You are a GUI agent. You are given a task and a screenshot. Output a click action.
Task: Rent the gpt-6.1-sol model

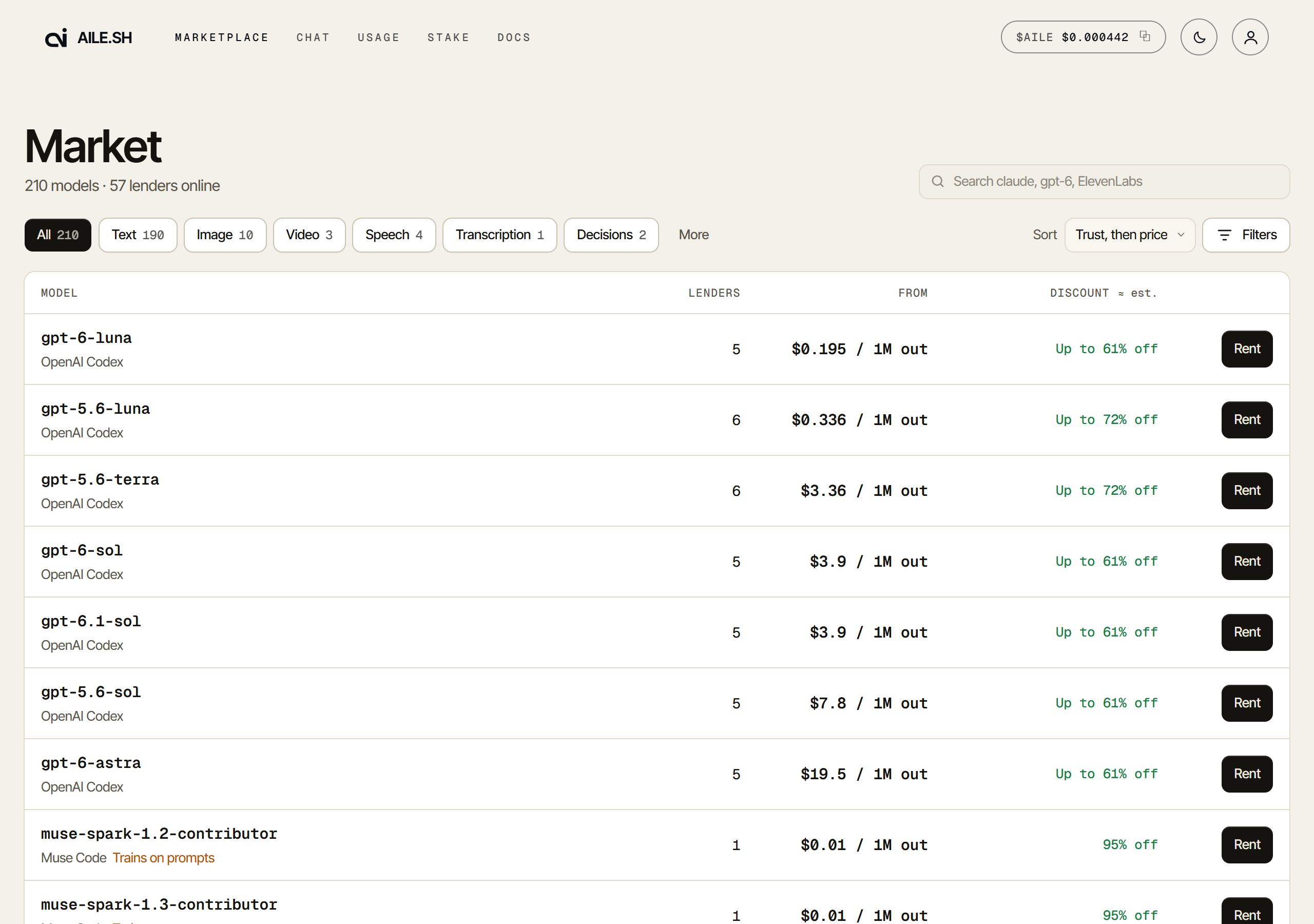tap(1246, 632)
